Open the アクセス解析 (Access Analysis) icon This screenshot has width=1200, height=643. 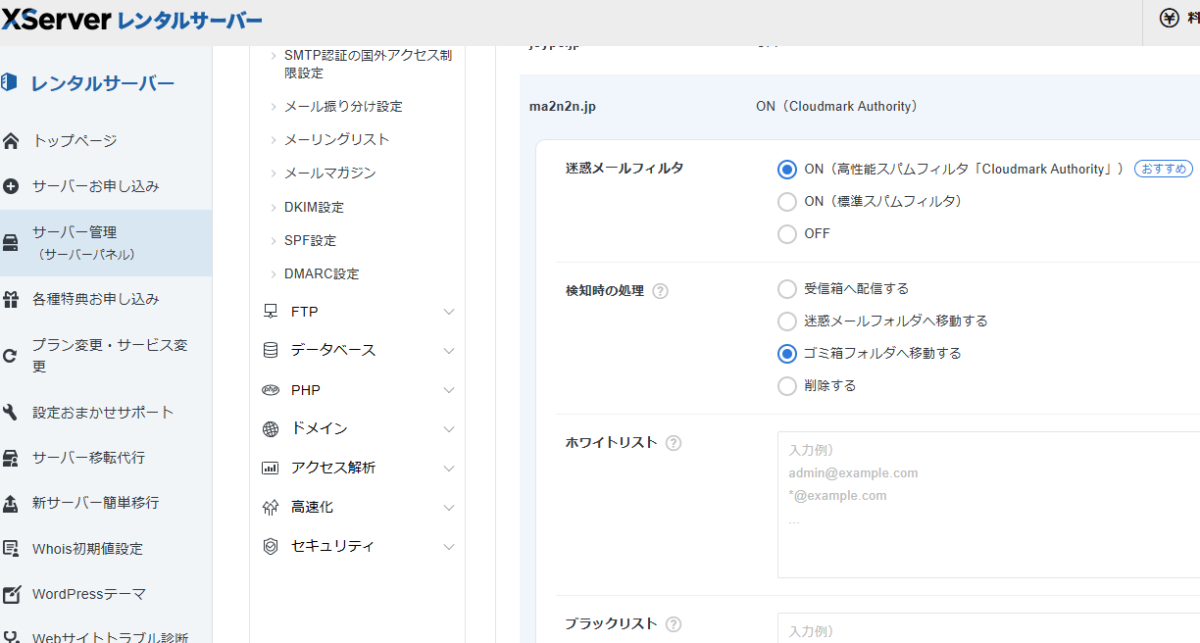tap(270, 467)
